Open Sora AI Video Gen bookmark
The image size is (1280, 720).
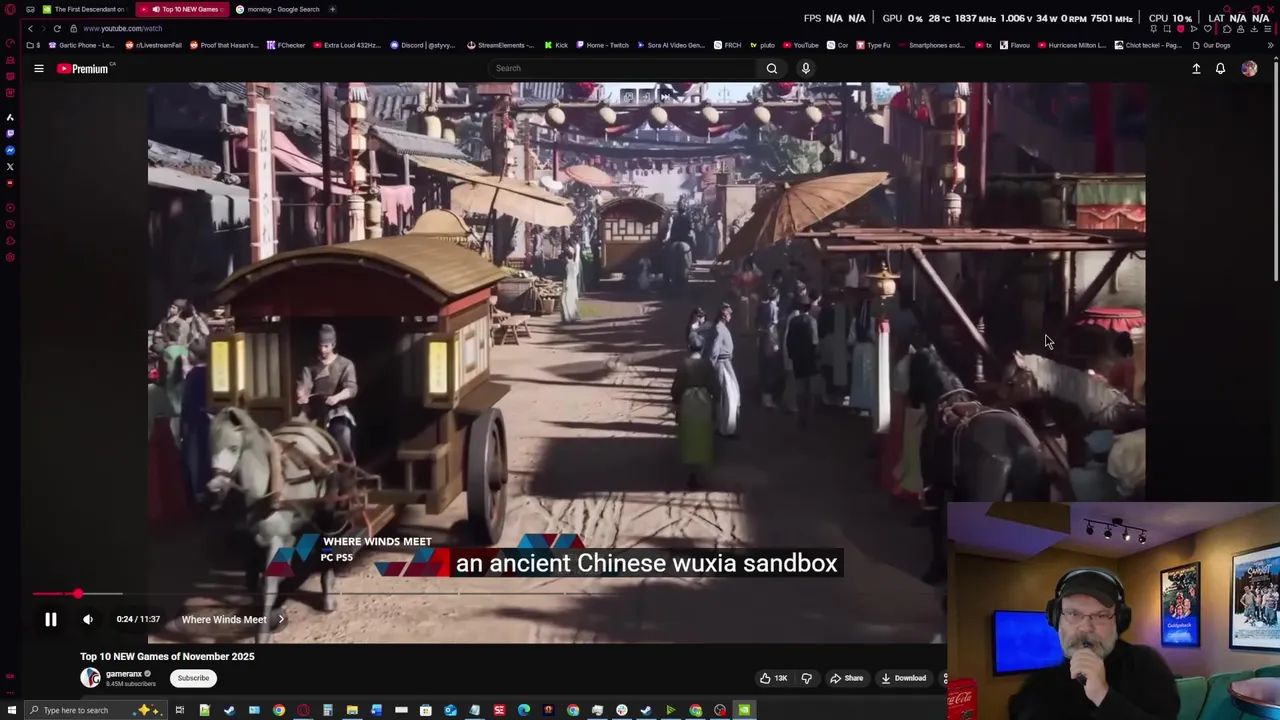click(x=671, y=45)
